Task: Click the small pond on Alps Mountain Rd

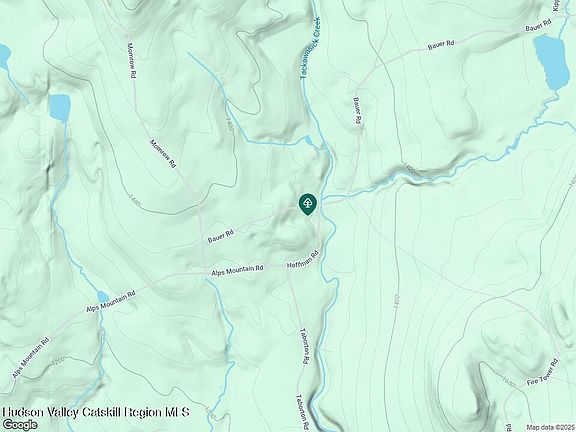Action: coord(102,297)
